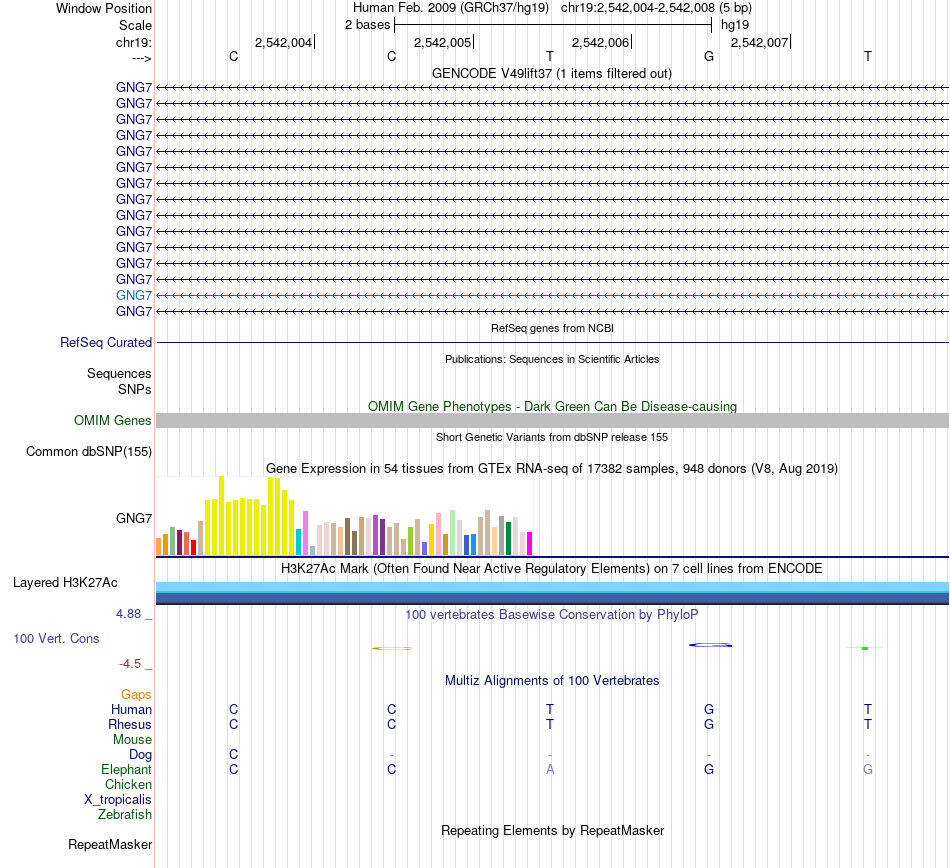Image resolution: width=950 pixels, height=868 pixels.
Task: Click the SNPs track label
Action: pos(135,389)
